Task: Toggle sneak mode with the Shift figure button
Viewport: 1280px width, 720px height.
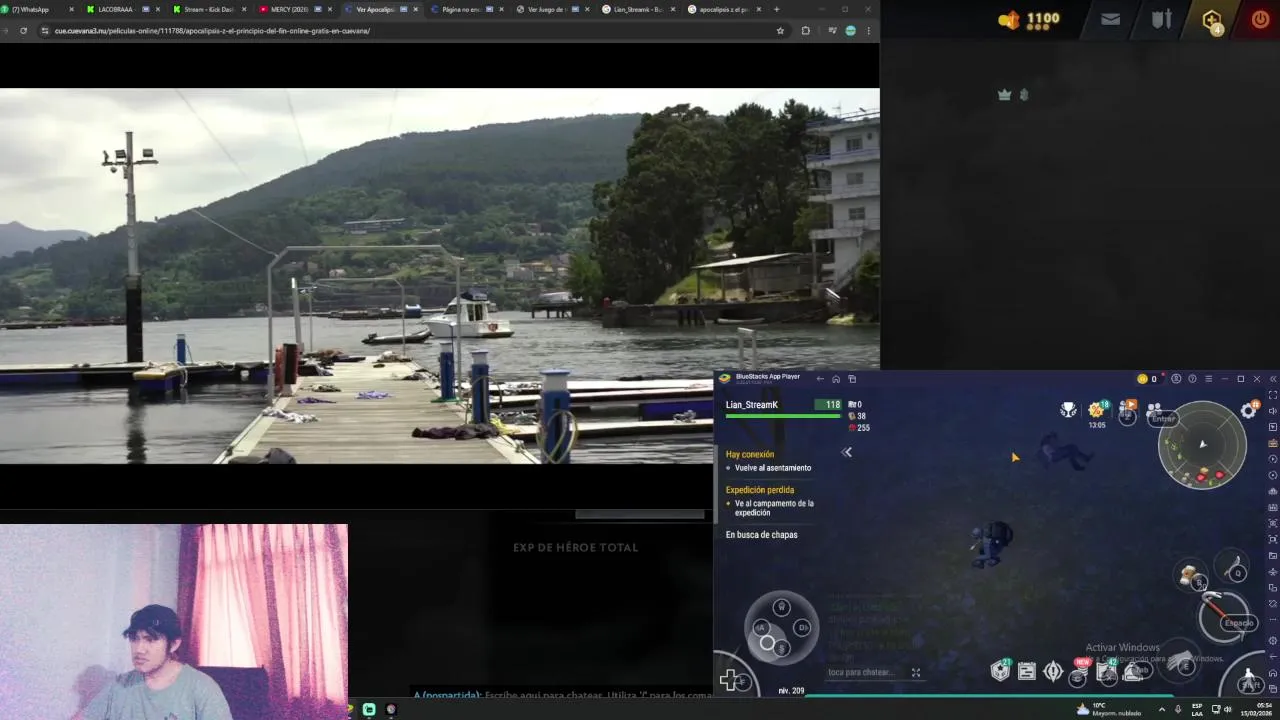Action: tap(1249, 678)
